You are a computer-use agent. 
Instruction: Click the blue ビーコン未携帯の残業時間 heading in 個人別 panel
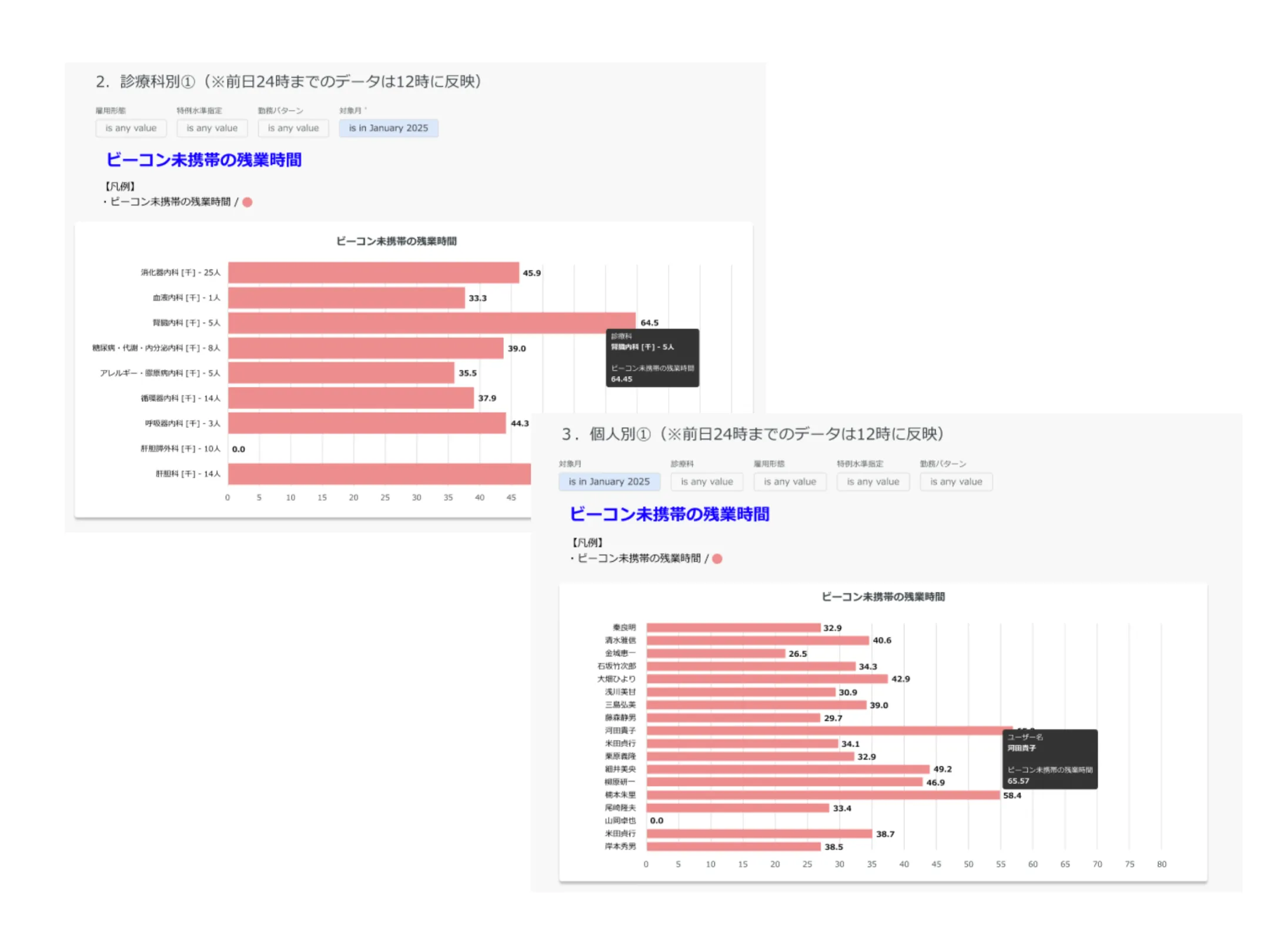coord(669,515)
